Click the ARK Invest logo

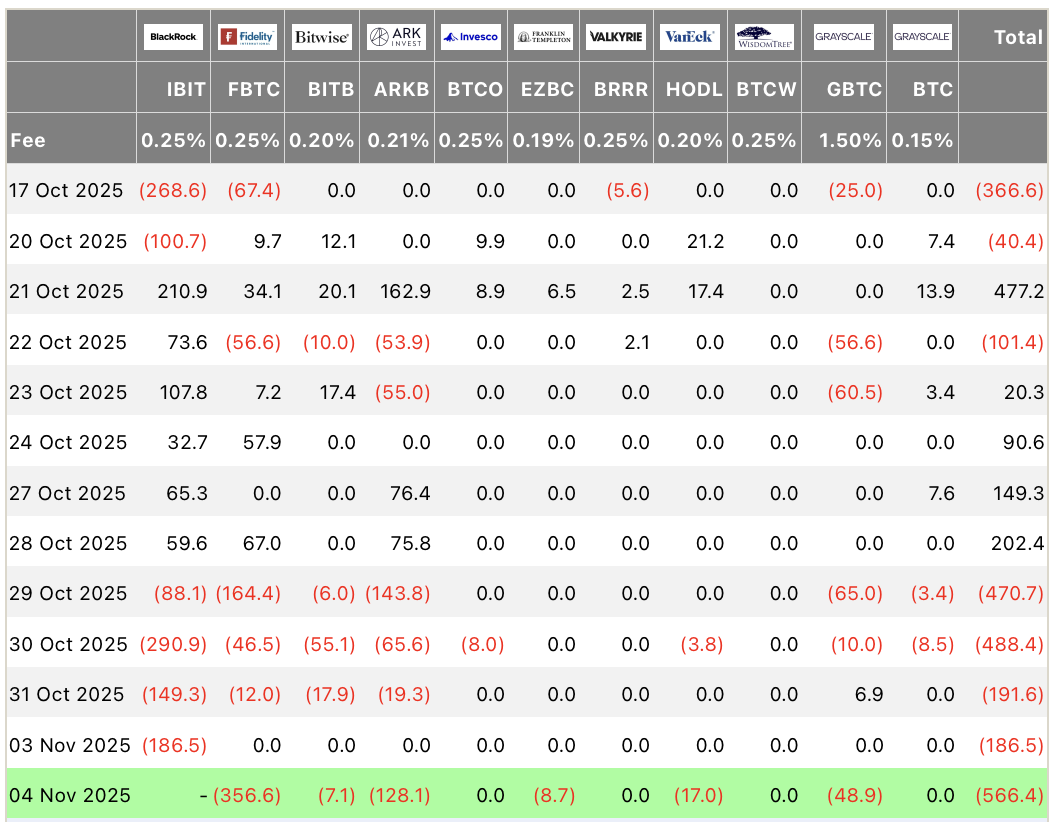396,37
